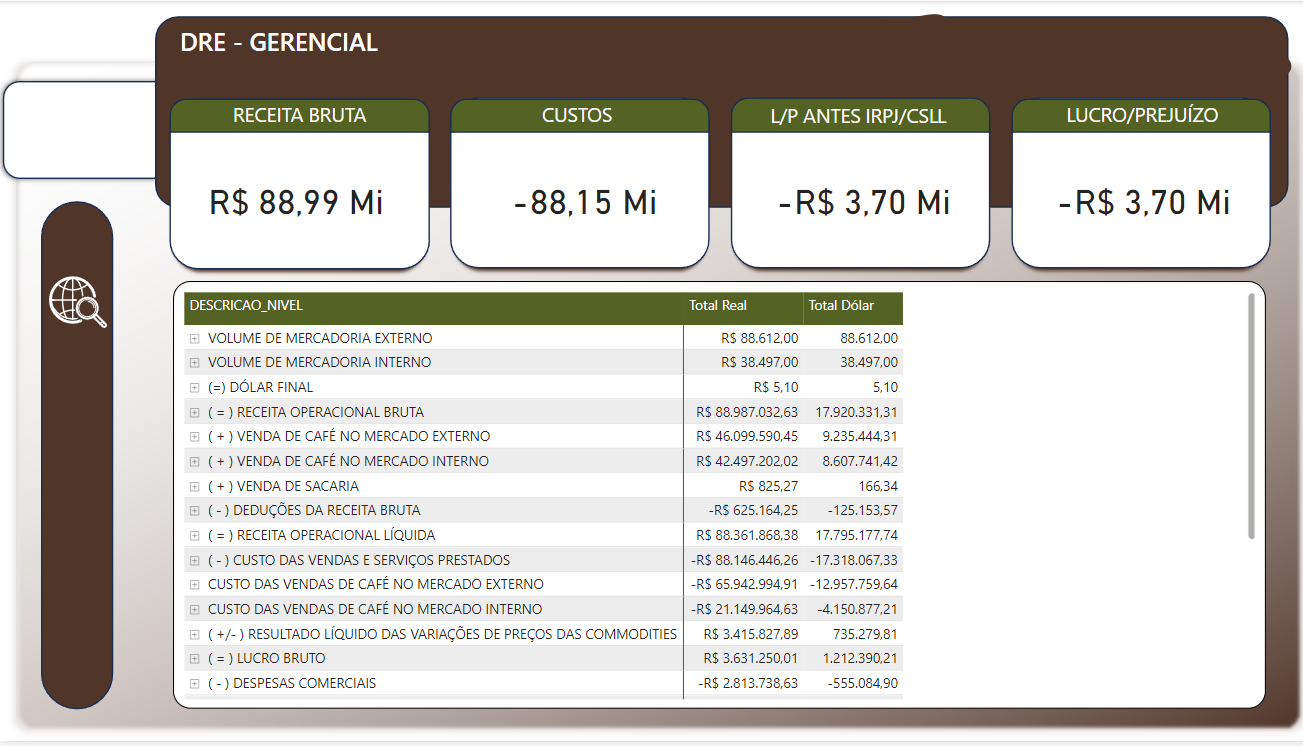This screenshot has width=1303, height=746.
Task: Expand CUSTO DAS VENDAS DE CAFÉ NO MERCADO EXTERNO row
Action: pyautogui.click(x=195, y=585)
